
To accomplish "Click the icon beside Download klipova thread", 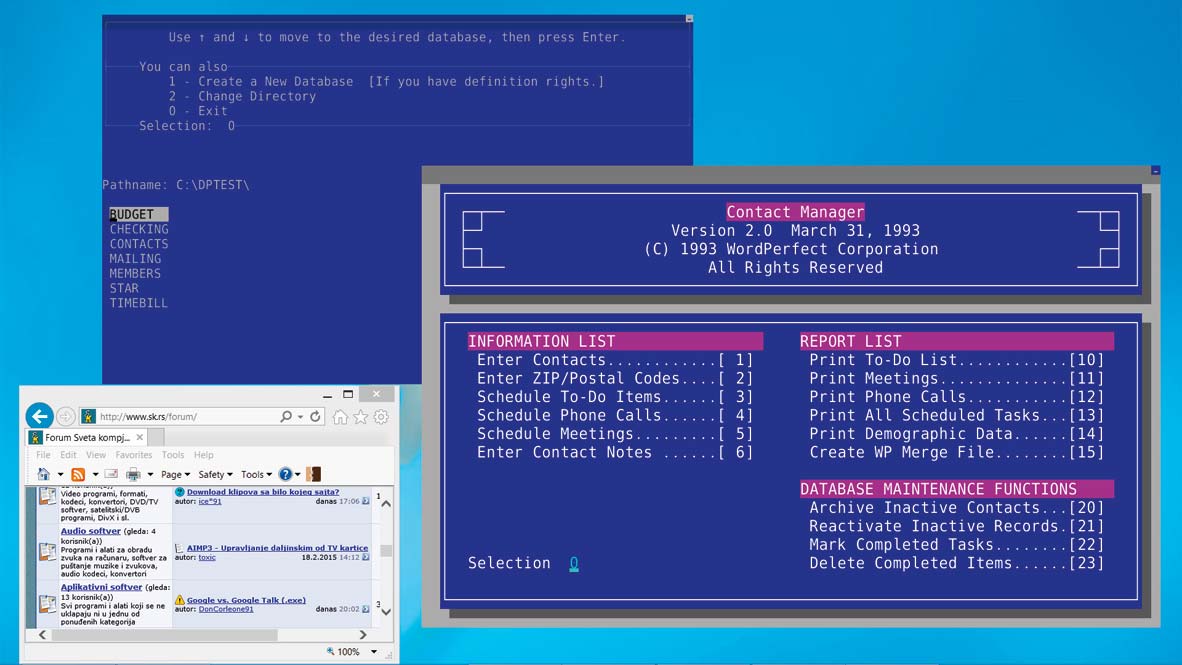I will [179, 492].
